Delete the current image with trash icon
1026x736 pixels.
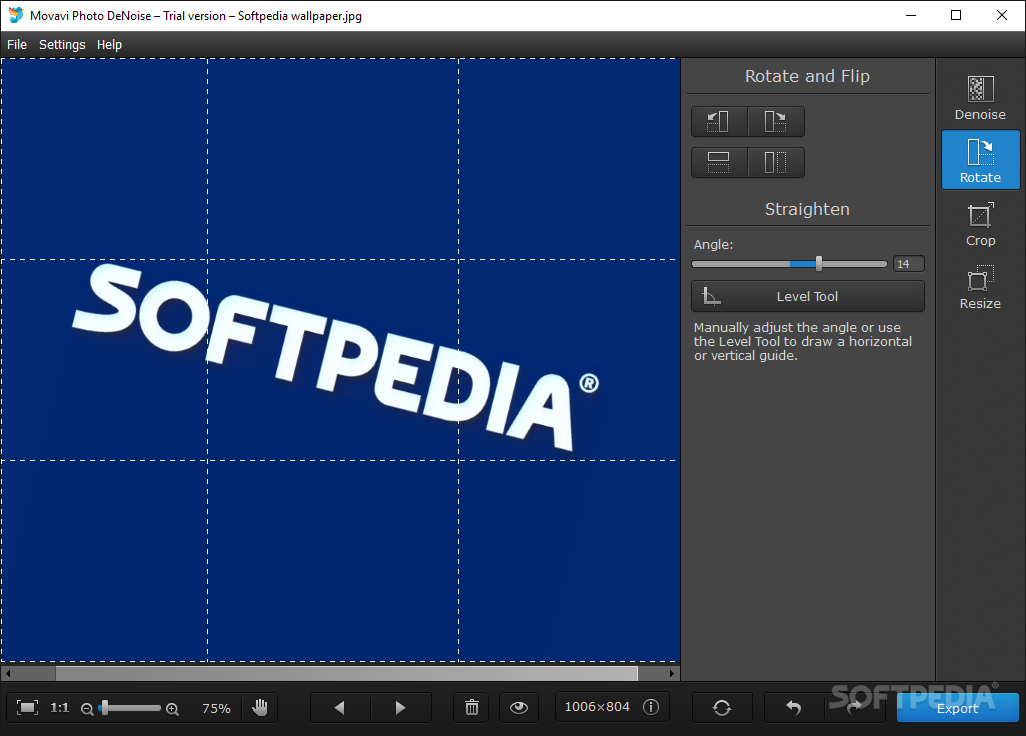click(472, 707)
